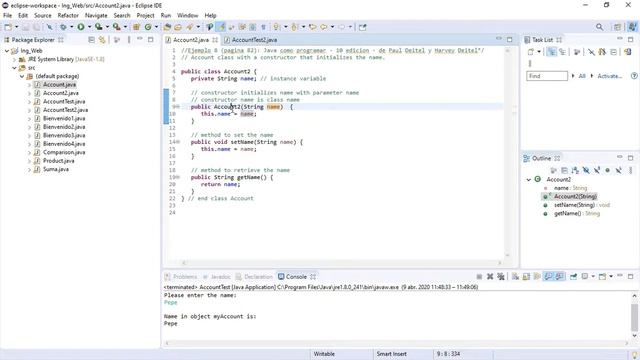Click the Activate... link in Task List
This screenshot has width=640, height=360.
pyautogui.click(x=610, y=76)
